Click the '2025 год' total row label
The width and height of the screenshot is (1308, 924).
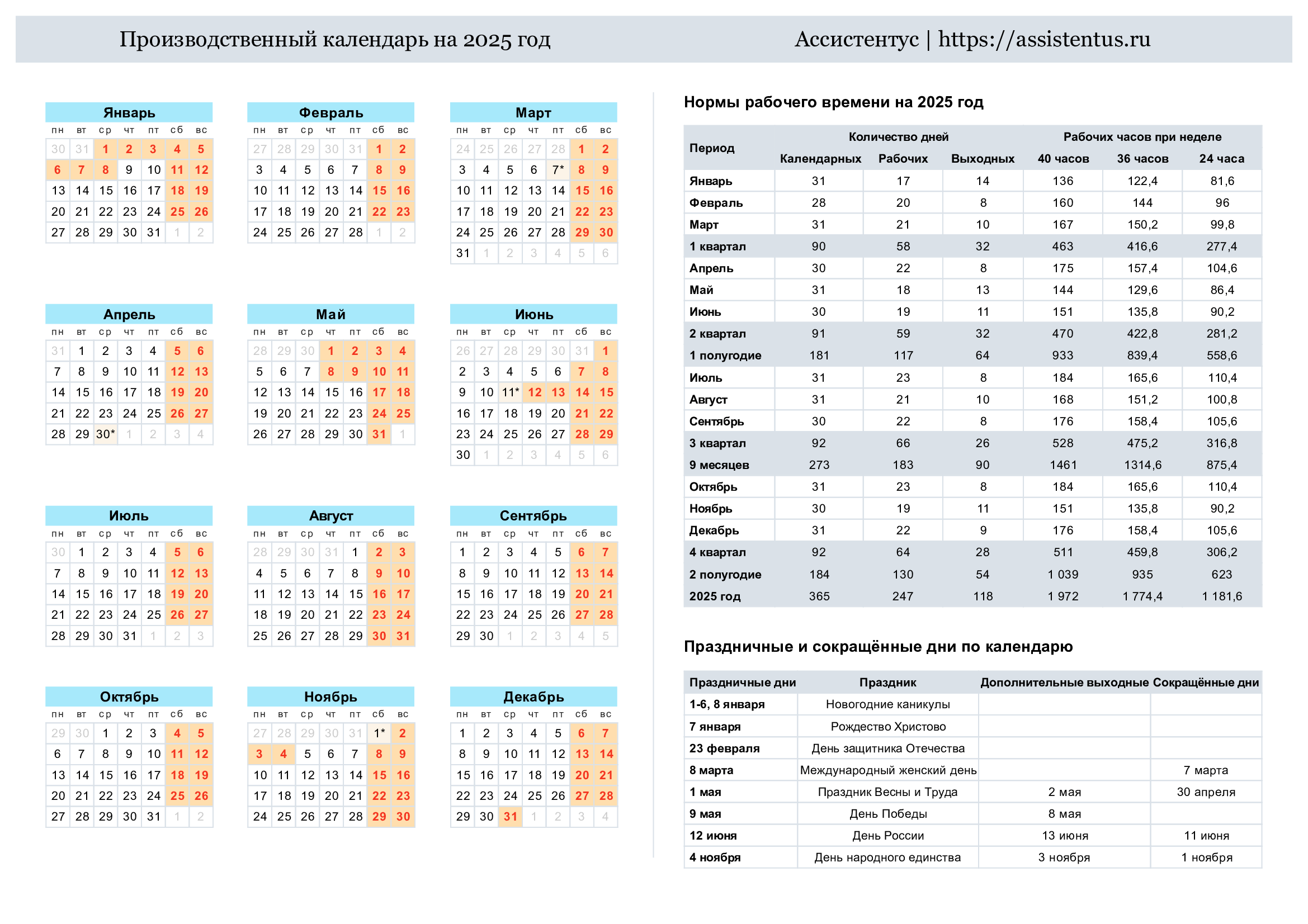(x=715, y=596)
